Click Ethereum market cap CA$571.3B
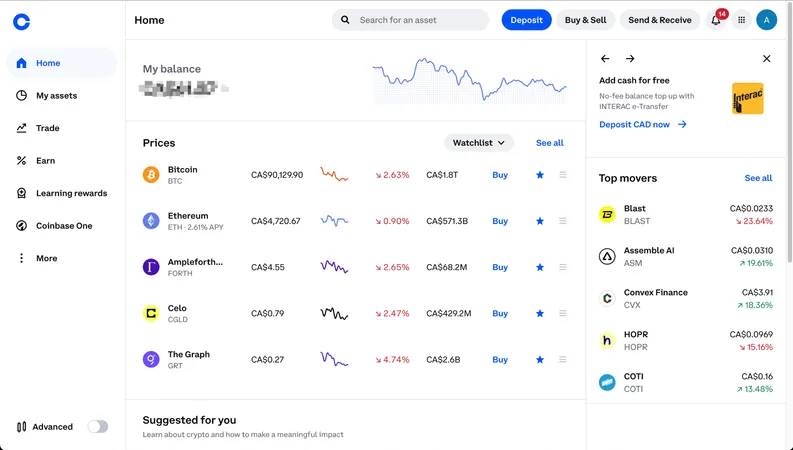Viewport: 793px width, 450px height. [x=447, y=221]
